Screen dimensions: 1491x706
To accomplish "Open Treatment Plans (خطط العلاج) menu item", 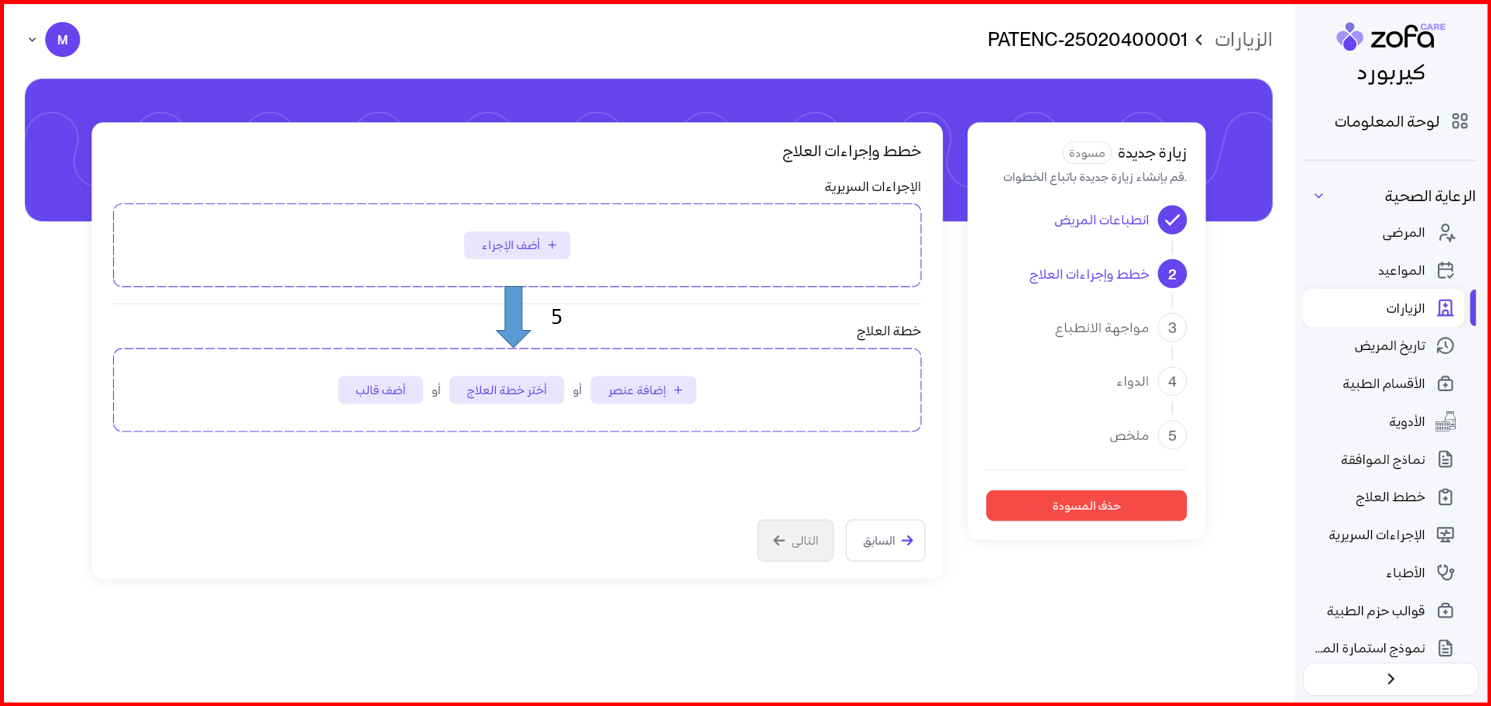I will 1390,497.
